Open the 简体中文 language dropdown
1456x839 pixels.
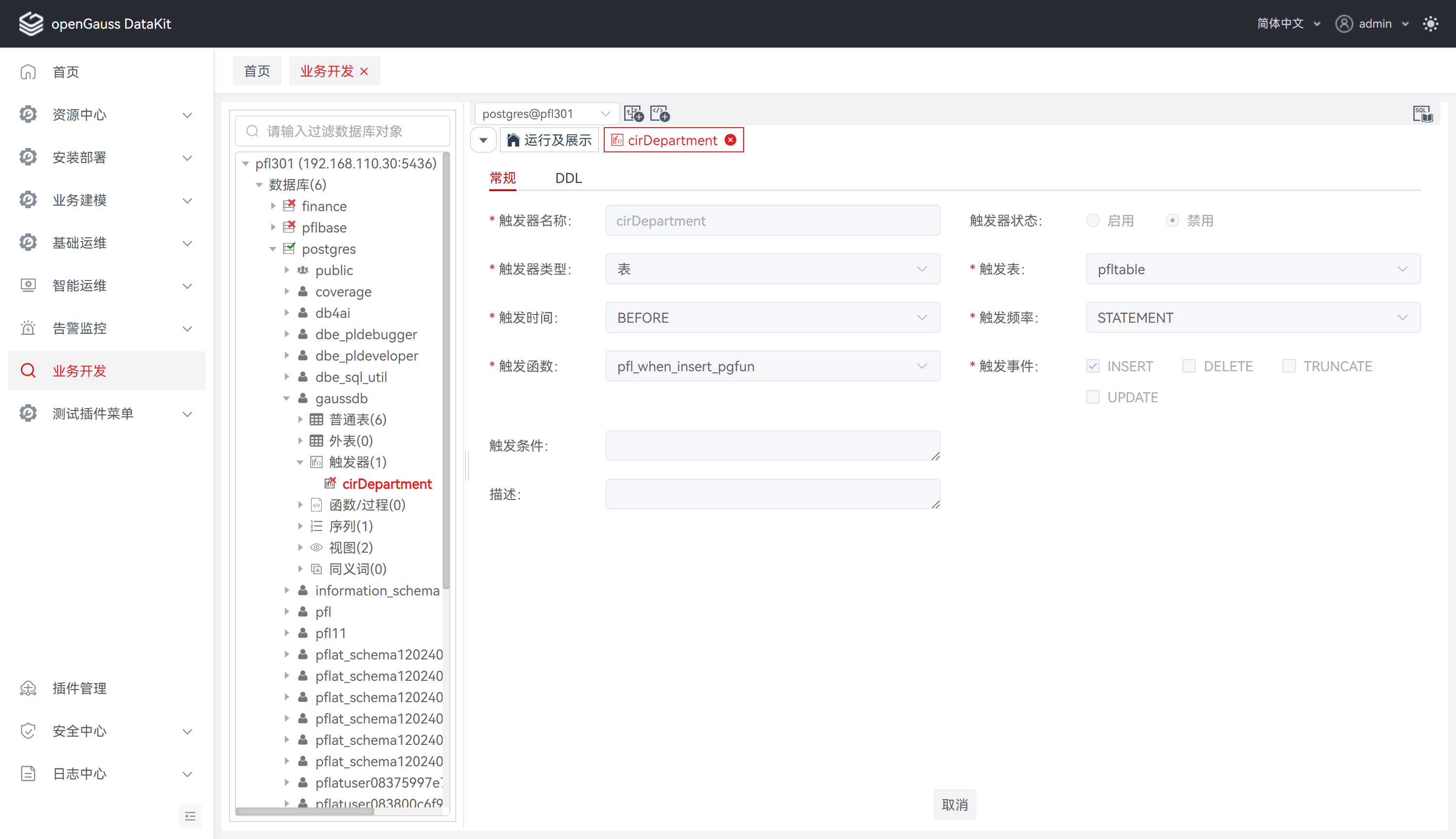click(x=1289, y=24)
